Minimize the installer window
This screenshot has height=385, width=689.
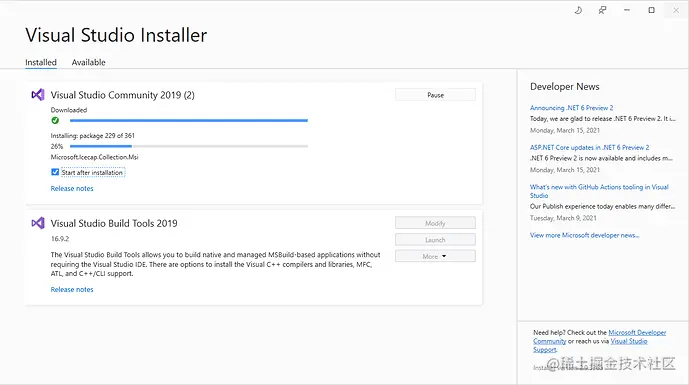[x=627, y=10]
